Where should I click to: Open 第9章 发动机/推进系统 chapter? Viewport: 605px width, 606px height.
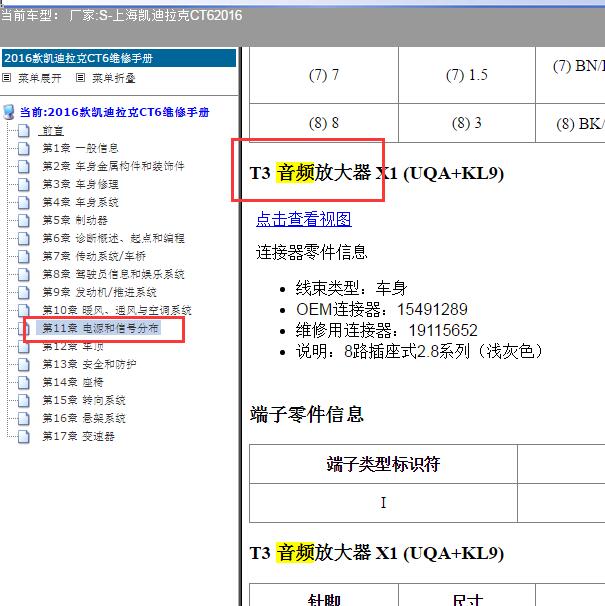point(99,292)
